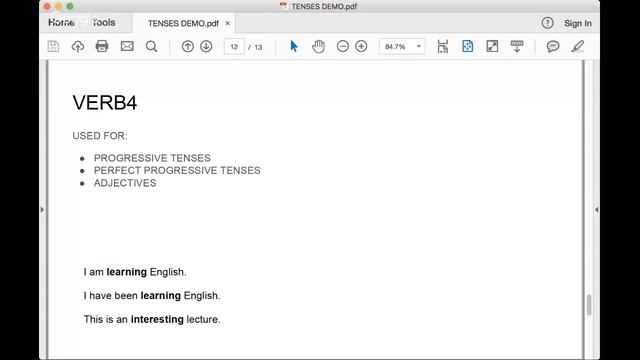Select the arrow selection tool

pos(294,46)
